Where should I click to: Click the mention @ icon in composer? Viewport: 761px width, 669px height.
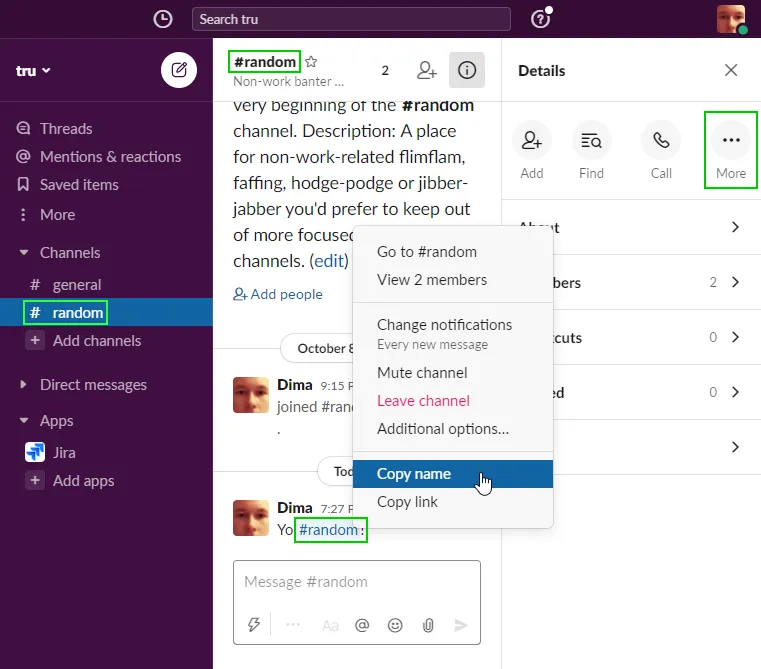pyautogui.click(x=362, y=625)
